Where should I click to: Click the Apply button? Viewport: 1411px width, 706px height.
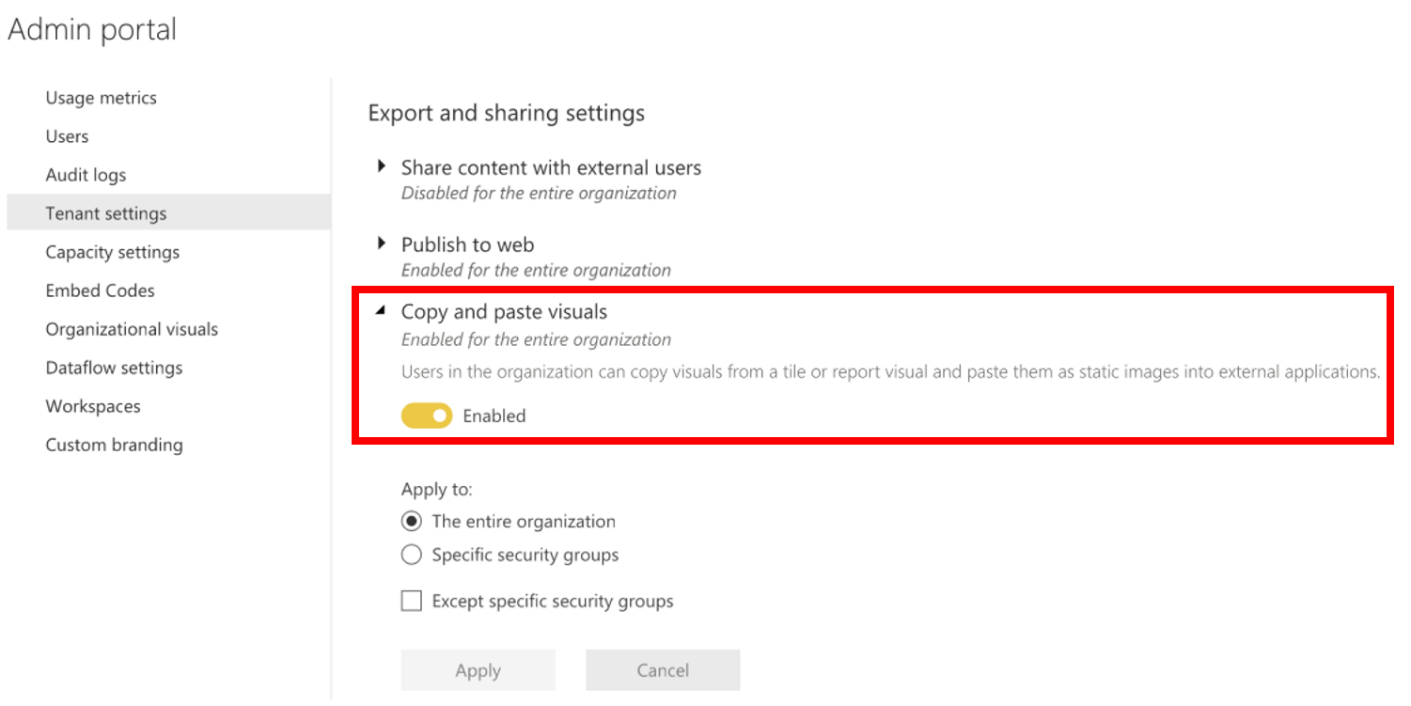coord(478,669)
